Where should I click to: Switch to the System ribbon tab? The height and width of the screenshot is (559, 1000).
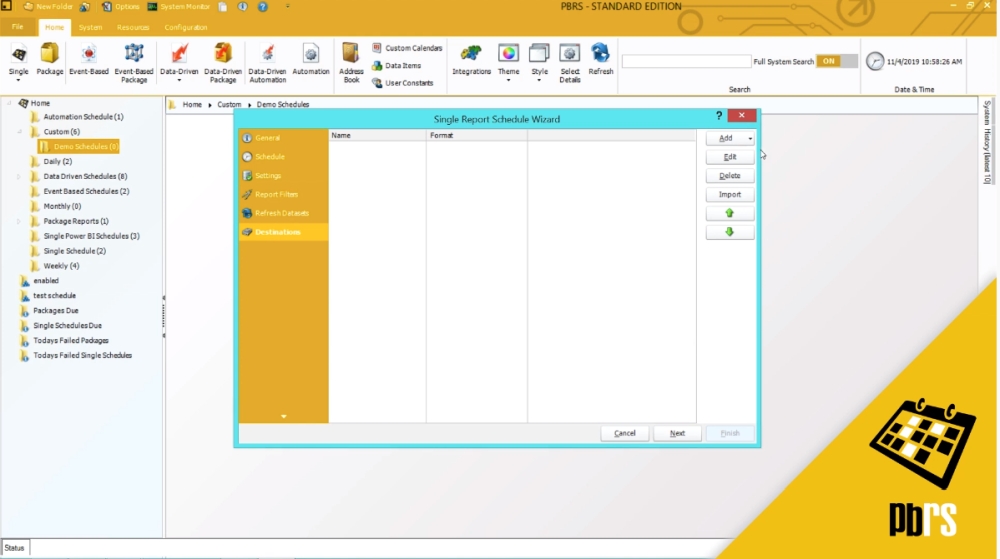pyautogui.click(x=91, y=27)
